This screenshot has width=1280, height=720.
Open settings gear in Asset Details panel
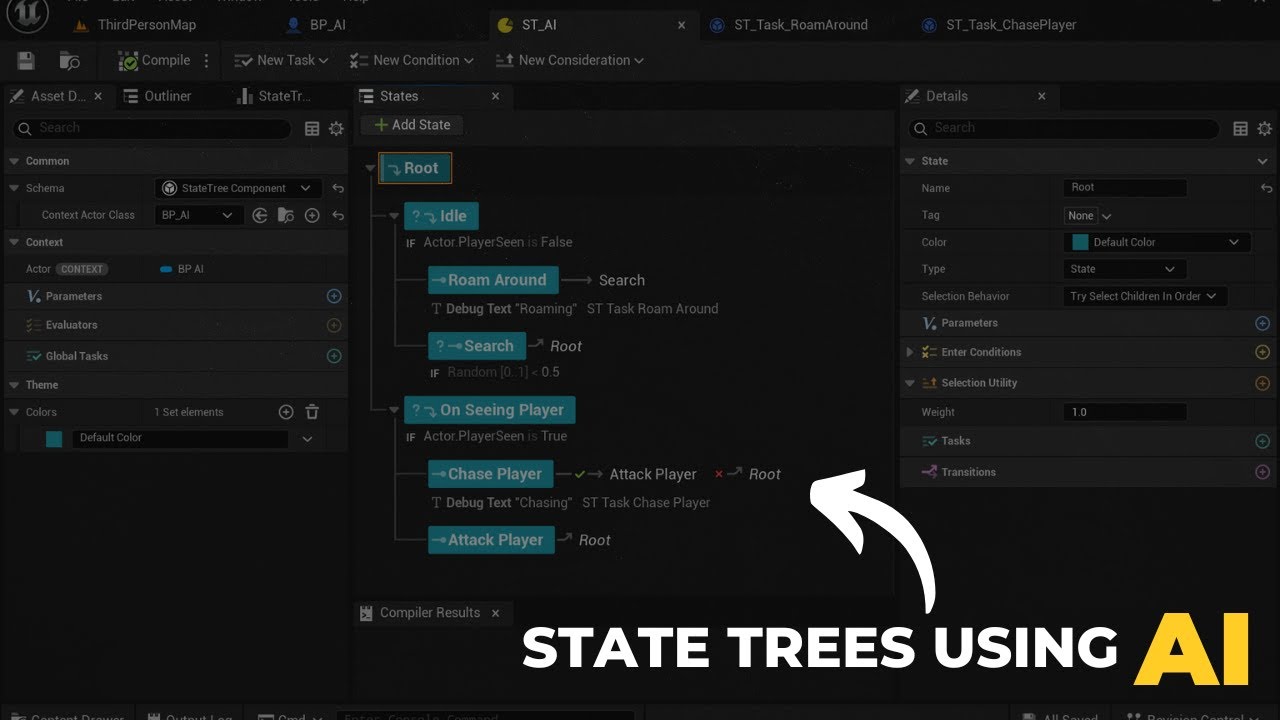[336, 128]
